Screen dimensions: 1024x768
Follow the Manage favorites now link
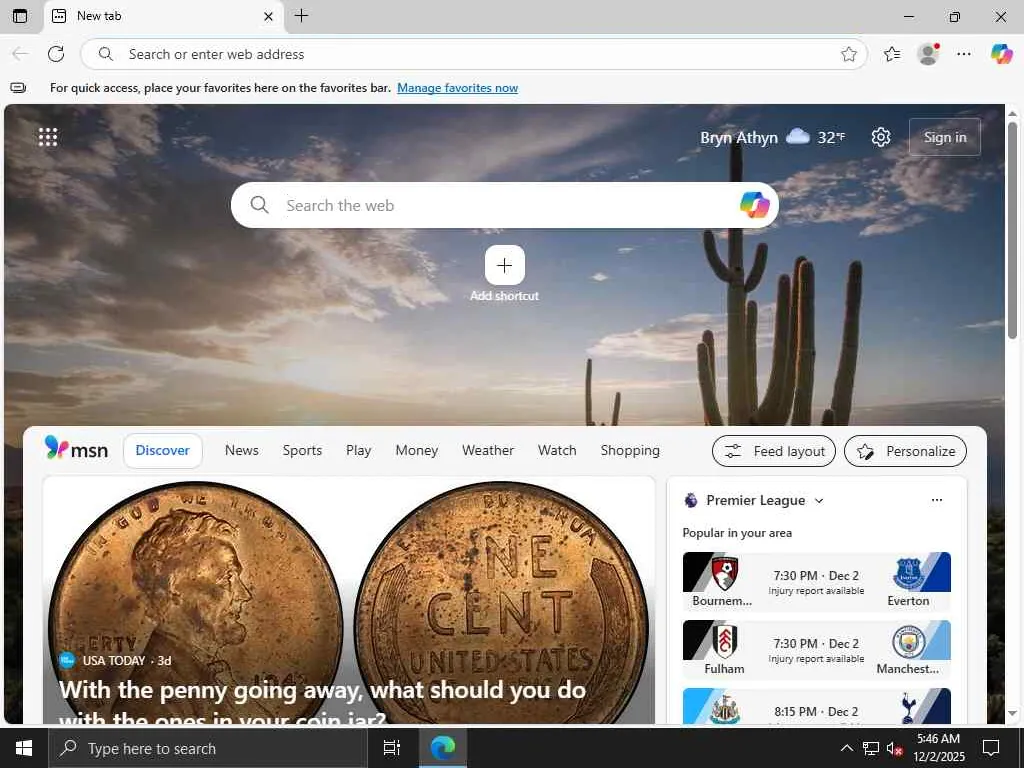pos(457,88)
